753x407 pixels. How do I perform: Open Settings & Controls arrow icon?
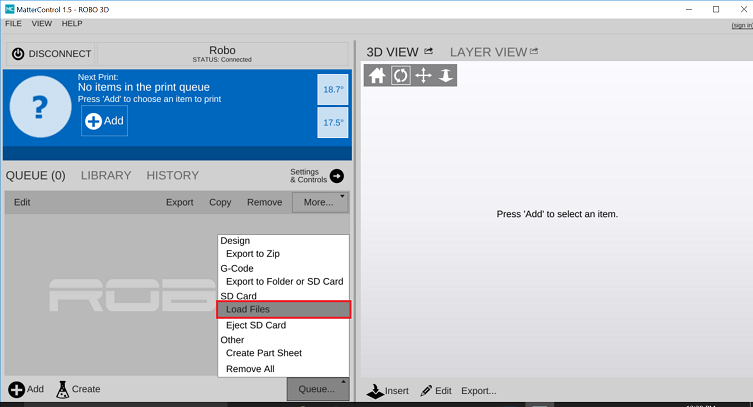(x=337, y=176)
